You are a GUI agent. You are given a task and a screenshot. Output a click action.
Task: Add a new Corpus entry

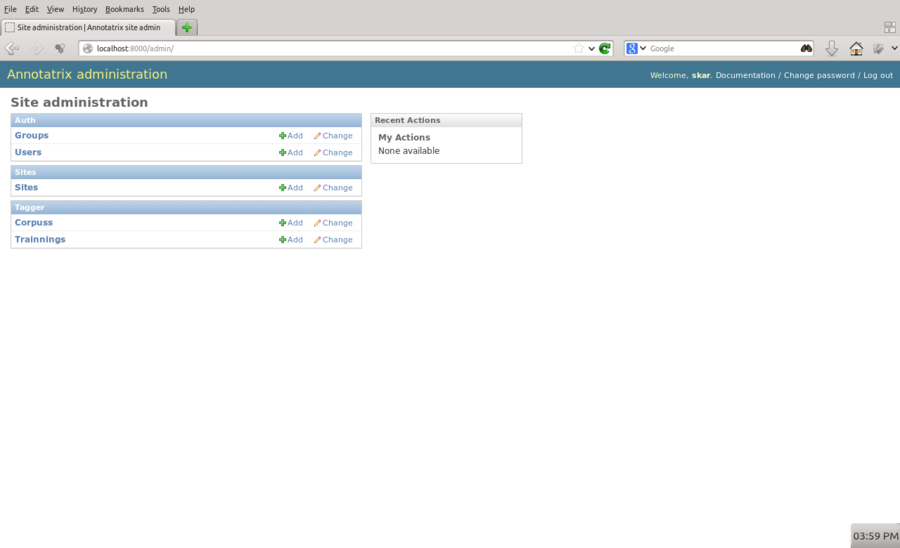291,223
